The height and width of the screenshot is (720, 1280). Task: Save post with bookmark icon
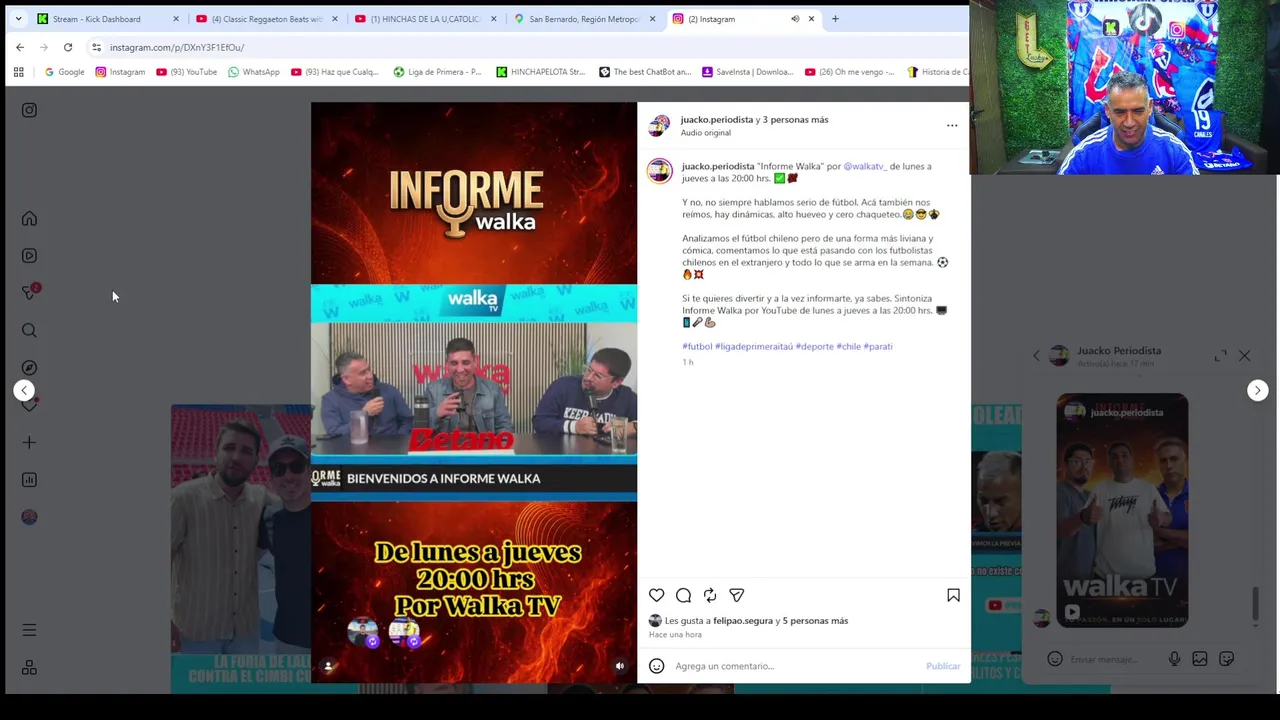pos(953,595)
